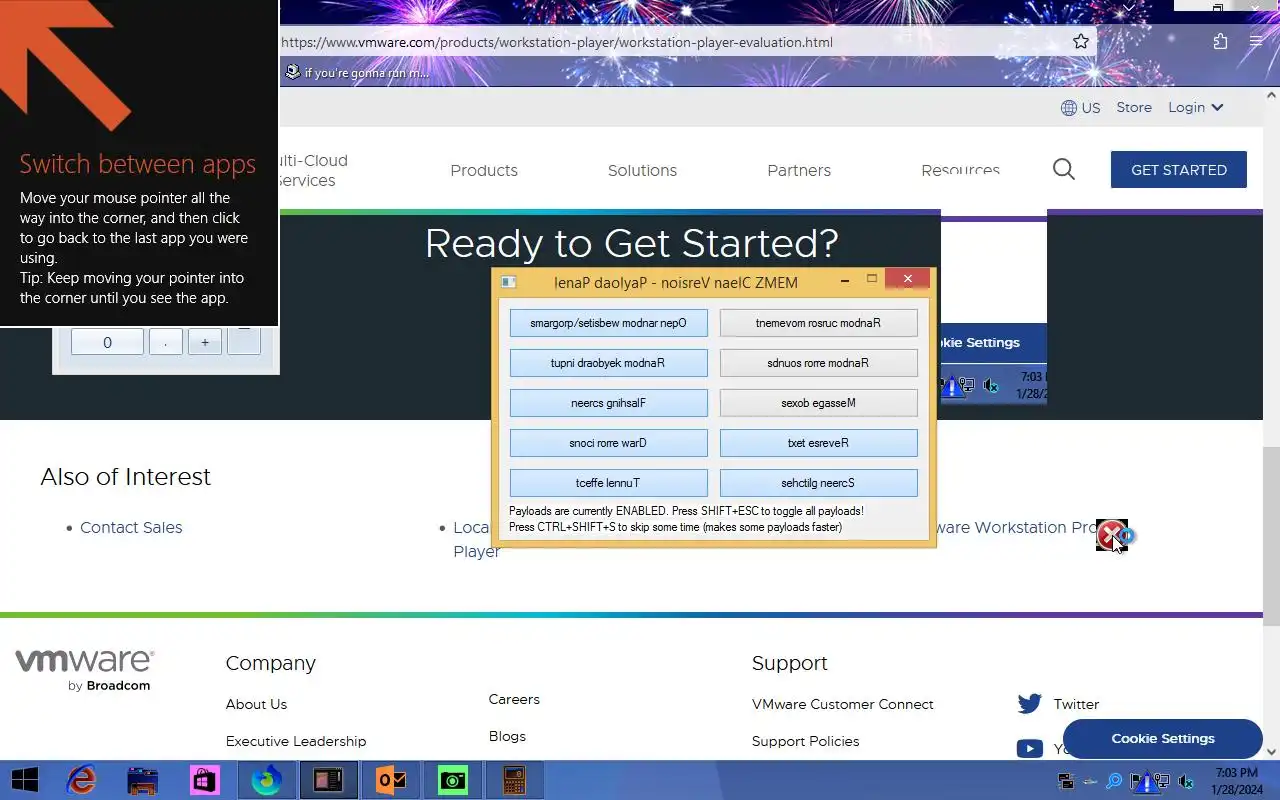Open the taskbar clock showing 7:03 PM
Screen dimensions: 1280x800
point(1235,781)
